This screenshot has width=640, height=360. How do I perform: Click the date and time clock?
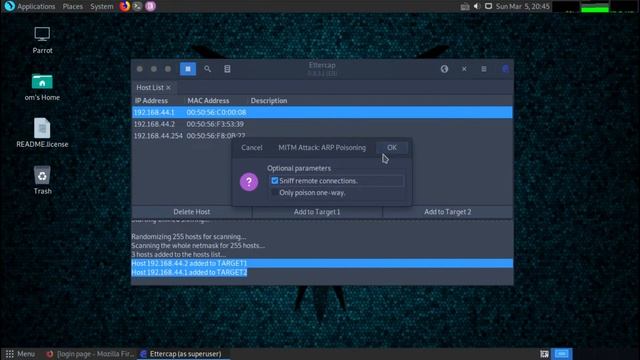[522, 6]
